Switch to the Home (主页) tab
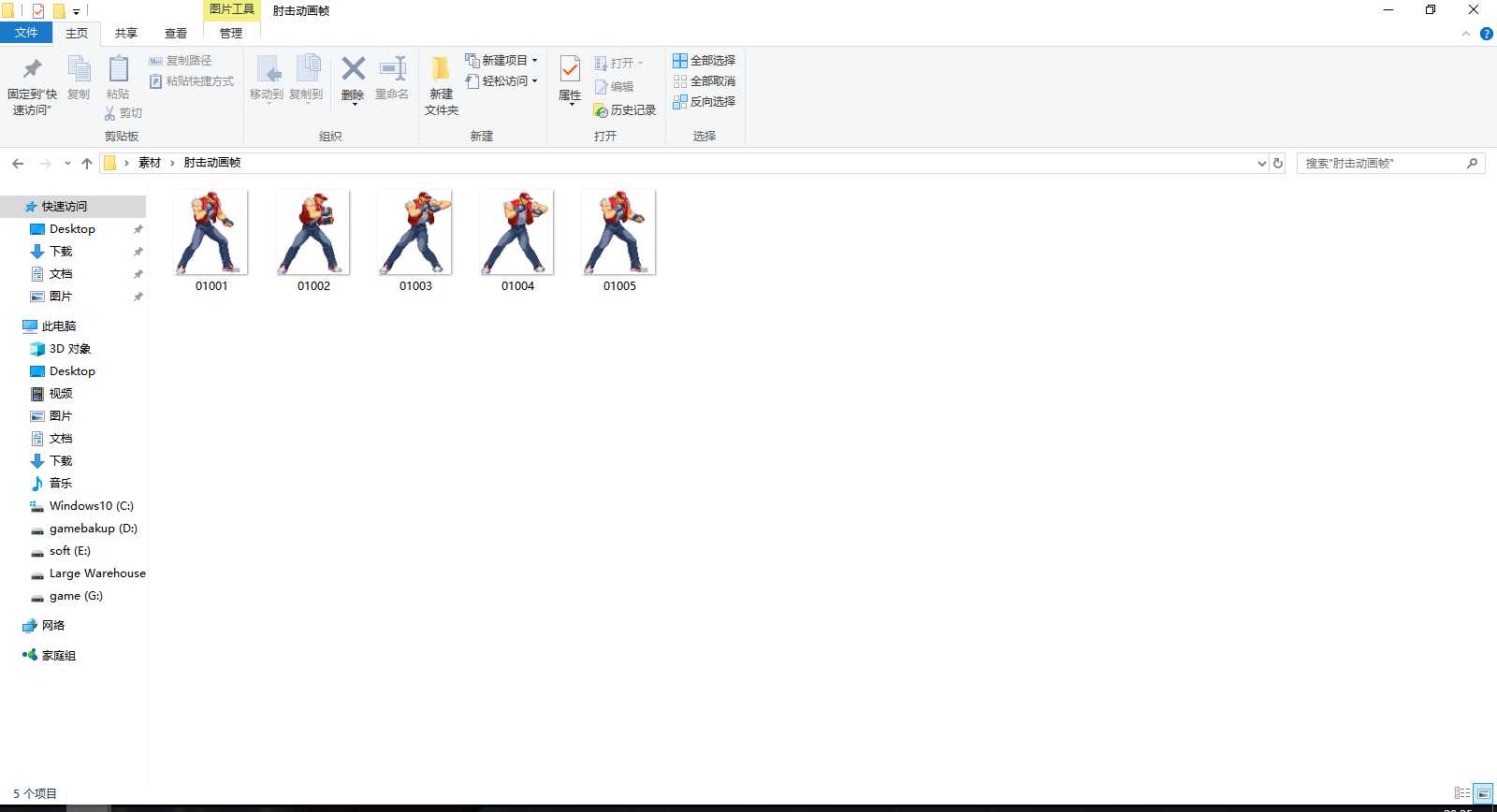This screenshot has height=812, width=1497. [77, 33]
